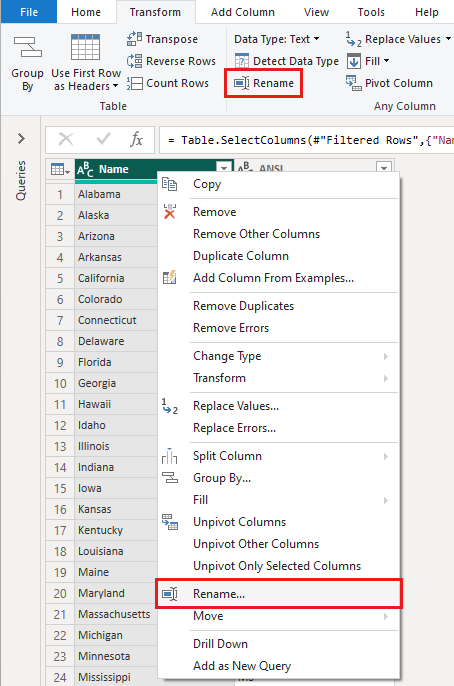
Task: Expand Split Column submenu
Action: 386,456
